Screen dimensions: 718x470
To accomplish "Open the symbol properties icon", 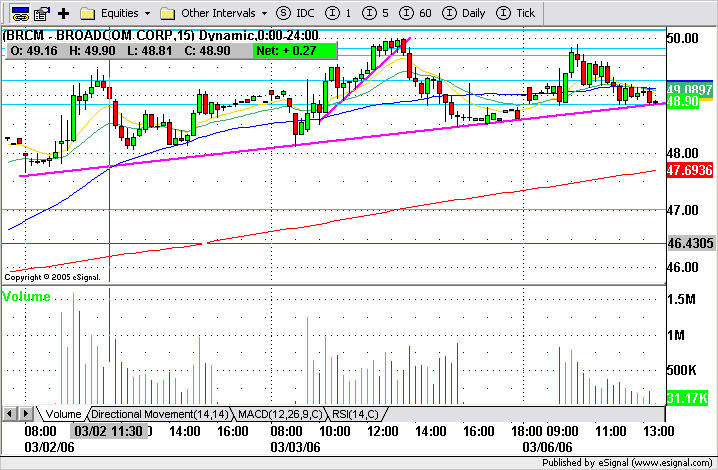I will [42, 14].
